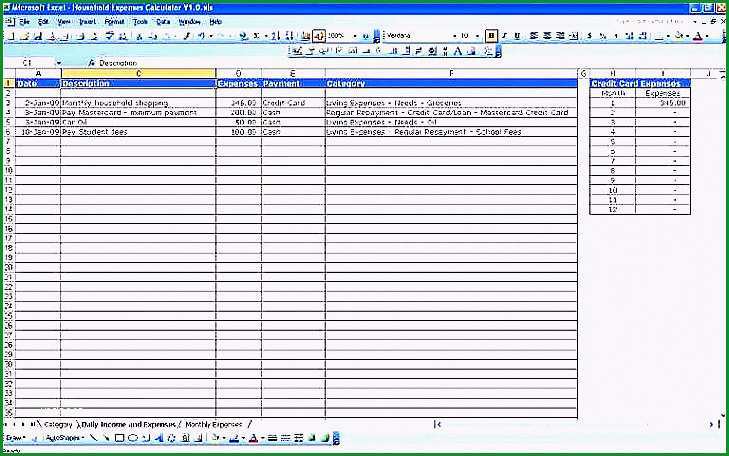Image resolution: width=729 pixels, height=456 pixels.
Task: Open the Format menu
Action: (114, 22)
